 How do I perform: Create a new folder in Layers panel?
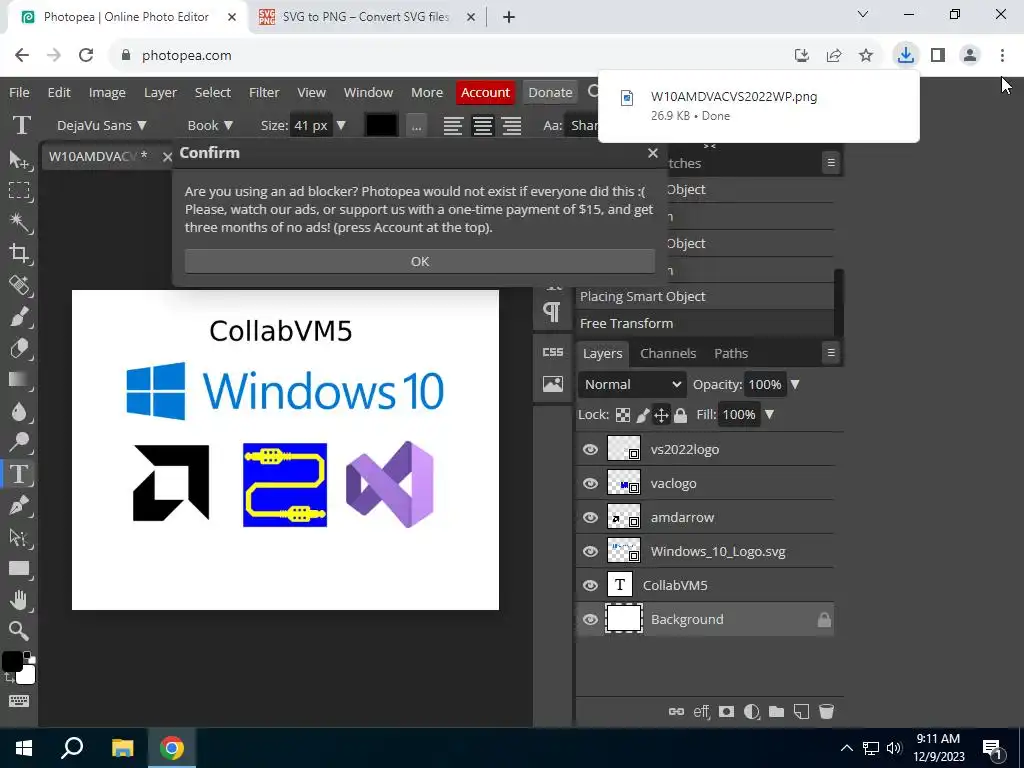tap(776, 711)
